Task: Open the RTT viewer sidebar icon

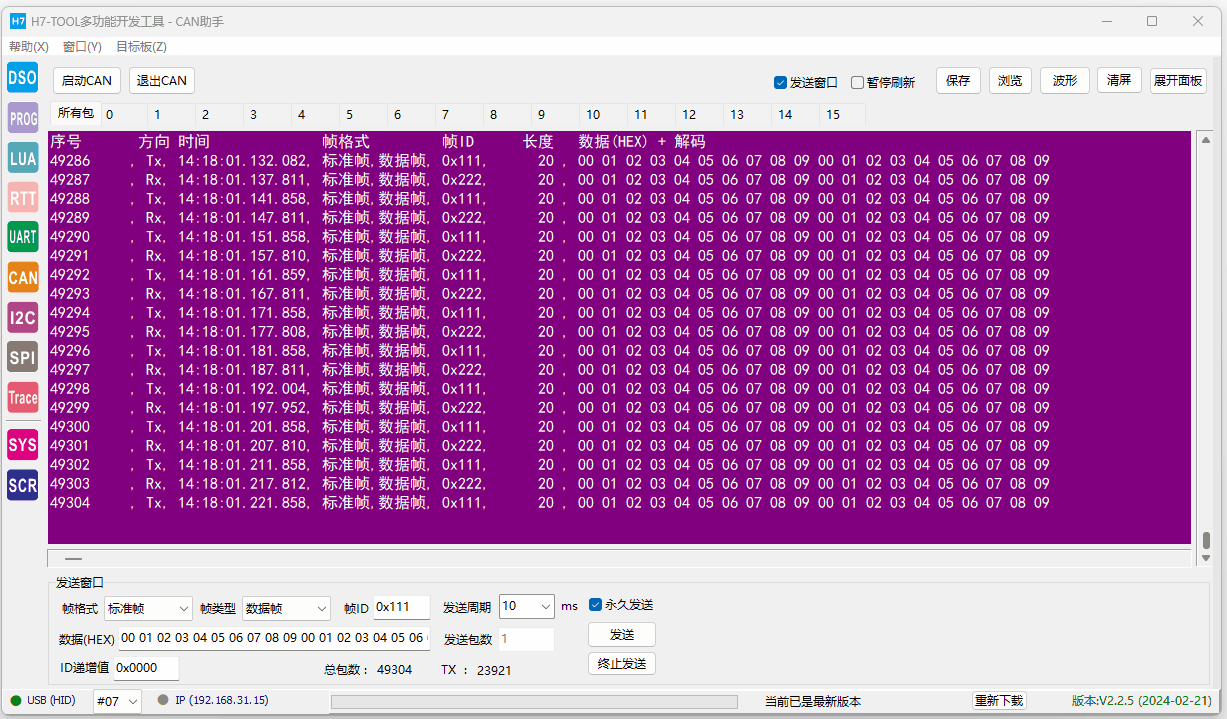Action: coord(22,198)
